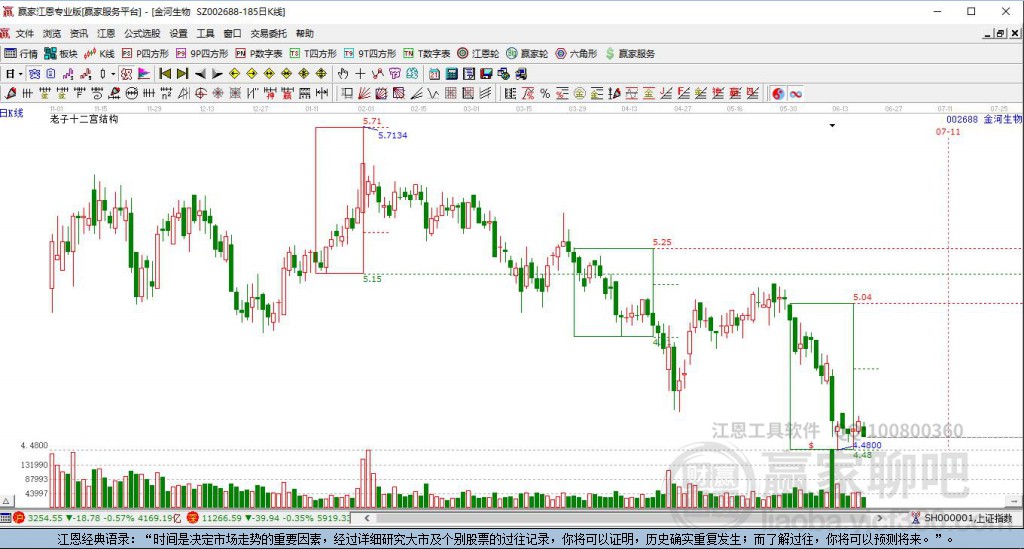This screenshot has width=1024, height=549.
Task: Open the 工具 menu
Action: (205, 33)
